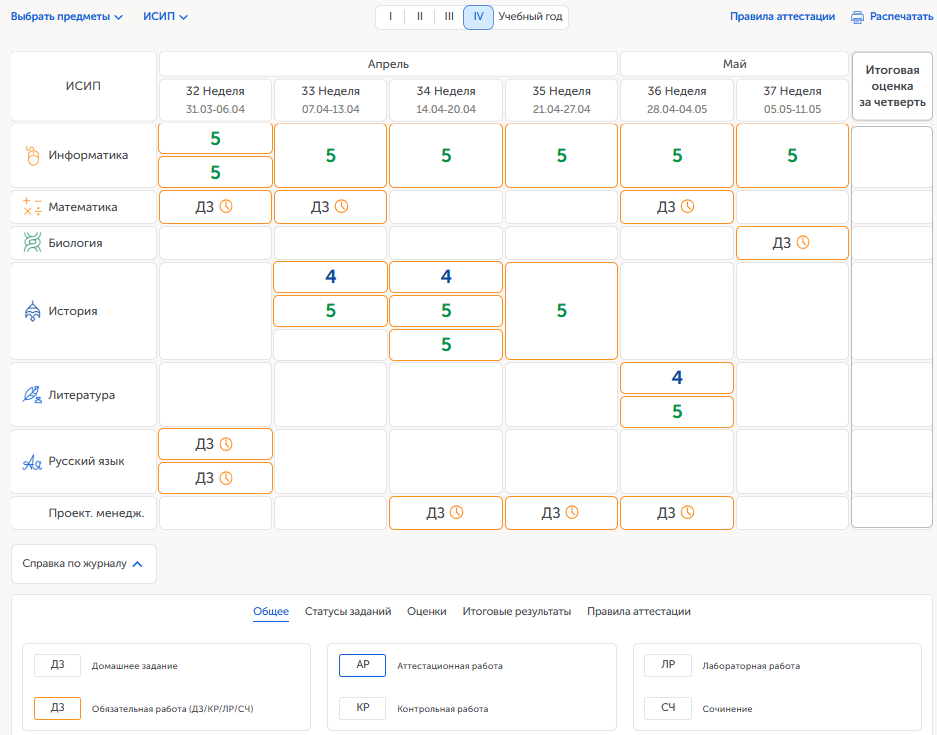937x735 pixels.
Task: Select the Учебный год period
Action: click(x=530, y=17)
